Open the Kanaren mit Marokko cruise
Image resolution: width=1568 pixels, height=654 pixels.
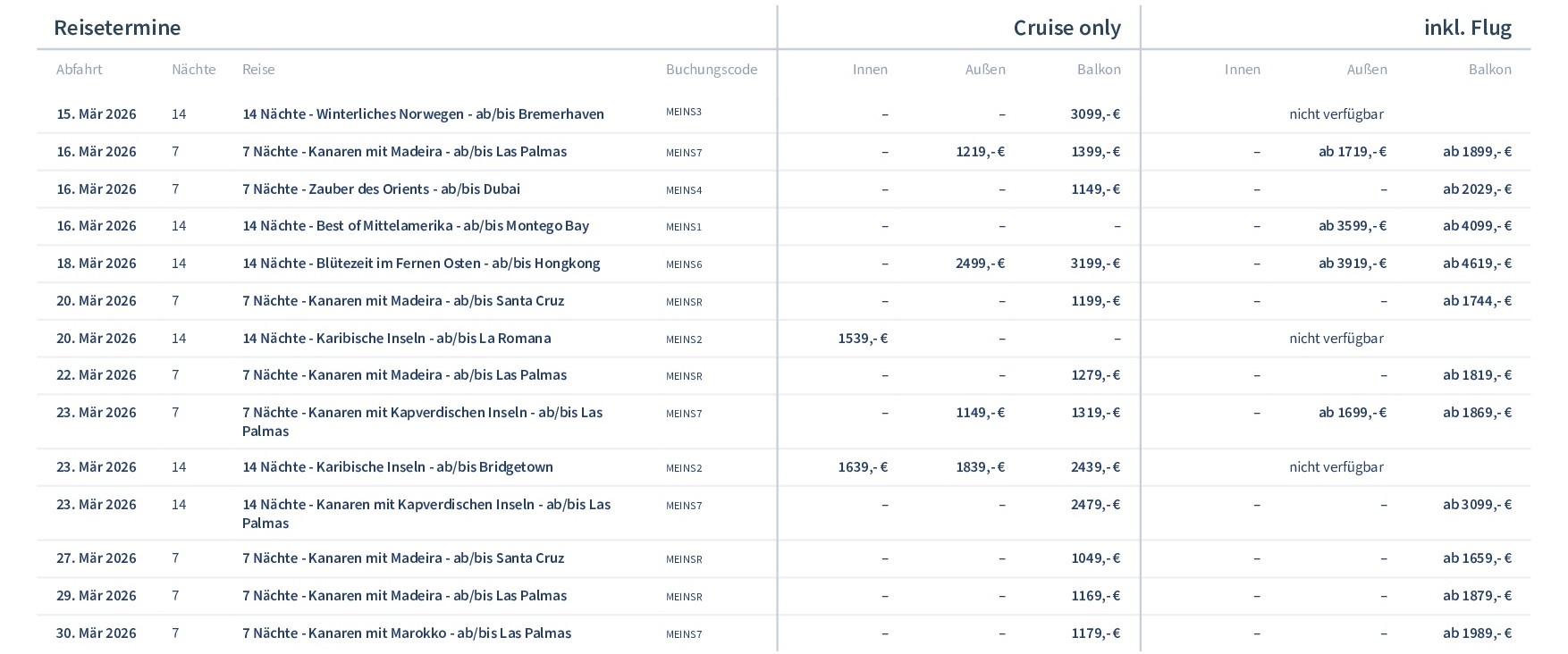coord(406,633)
